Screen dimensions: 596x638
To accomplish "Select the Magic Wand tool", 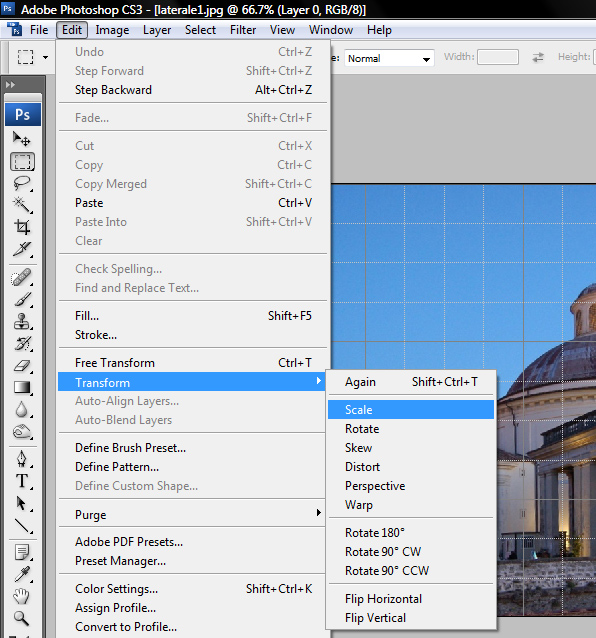I will [22, 205].
